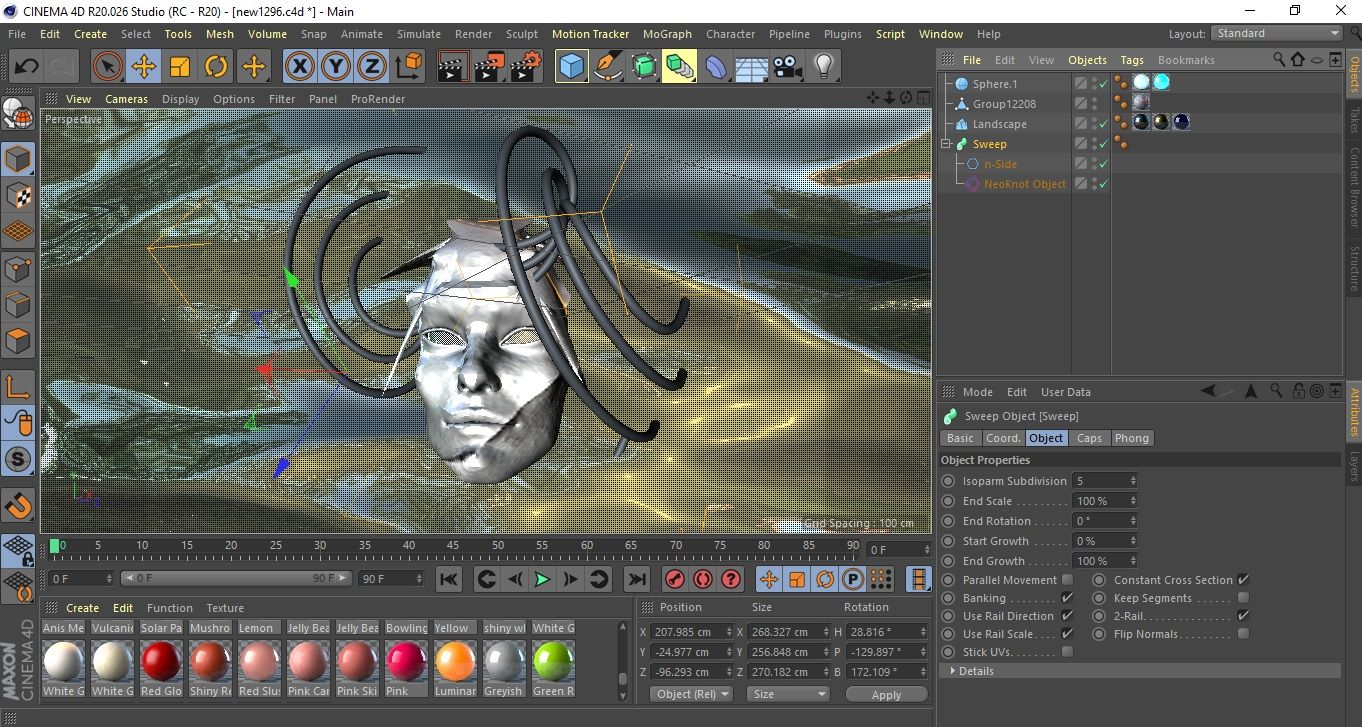Screen dimensions: 1362x727
Task: Switch to the Caps tab
Action: click(x=1089, y=438)
